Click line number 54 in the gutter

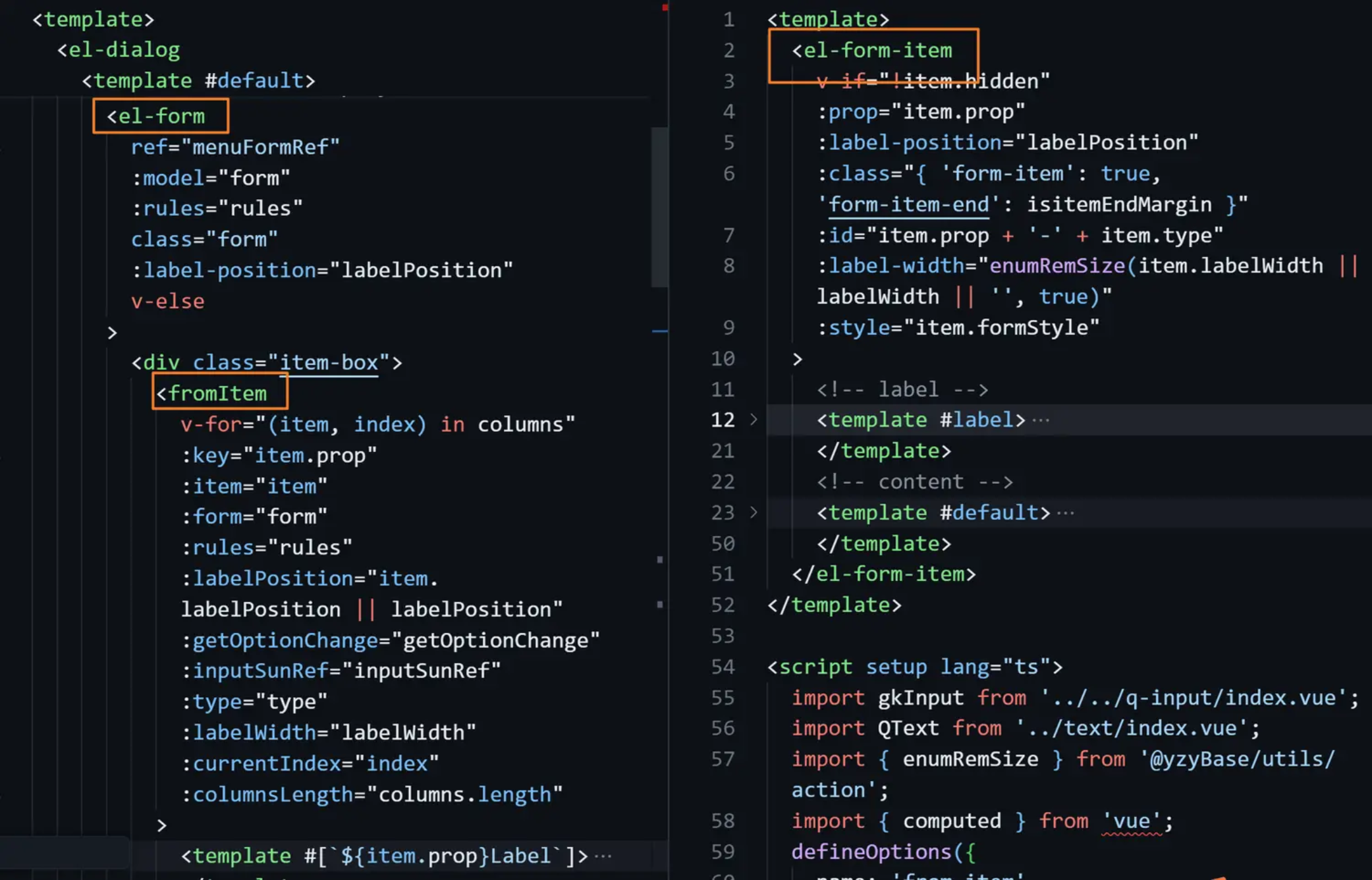point(723,667)
